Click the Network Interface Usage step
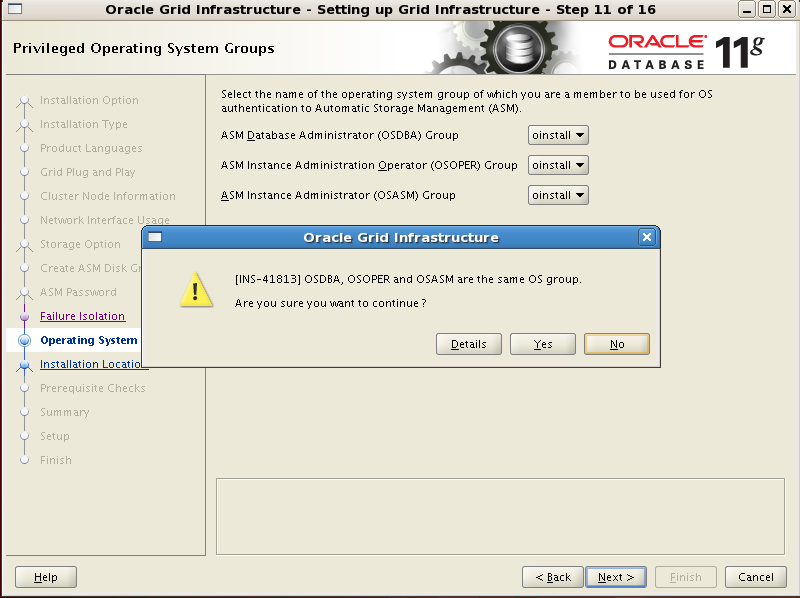This screenshot has width=800, height=598. 105,220
